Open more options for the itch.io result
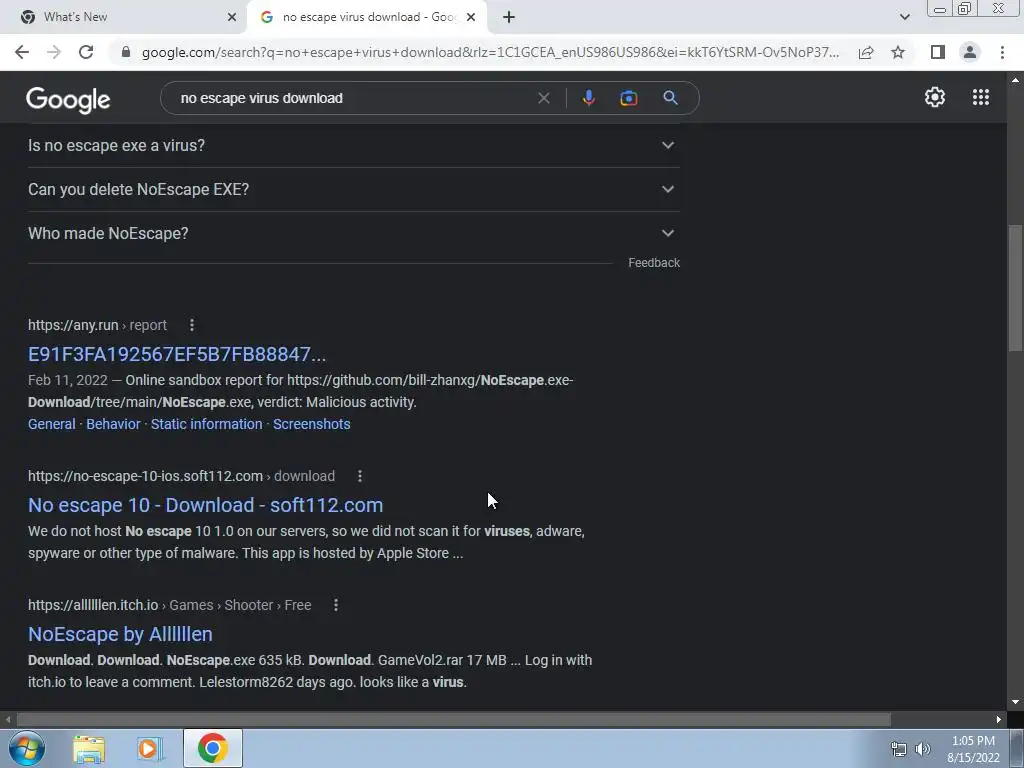This screenshot has width=1024, height=768. [336, 605]
